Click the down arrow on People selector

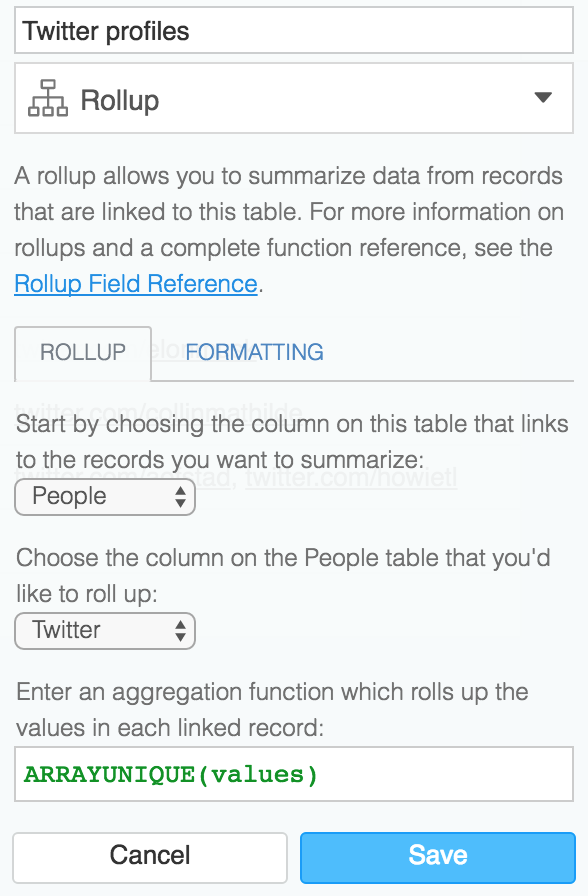tap(181, 503)
